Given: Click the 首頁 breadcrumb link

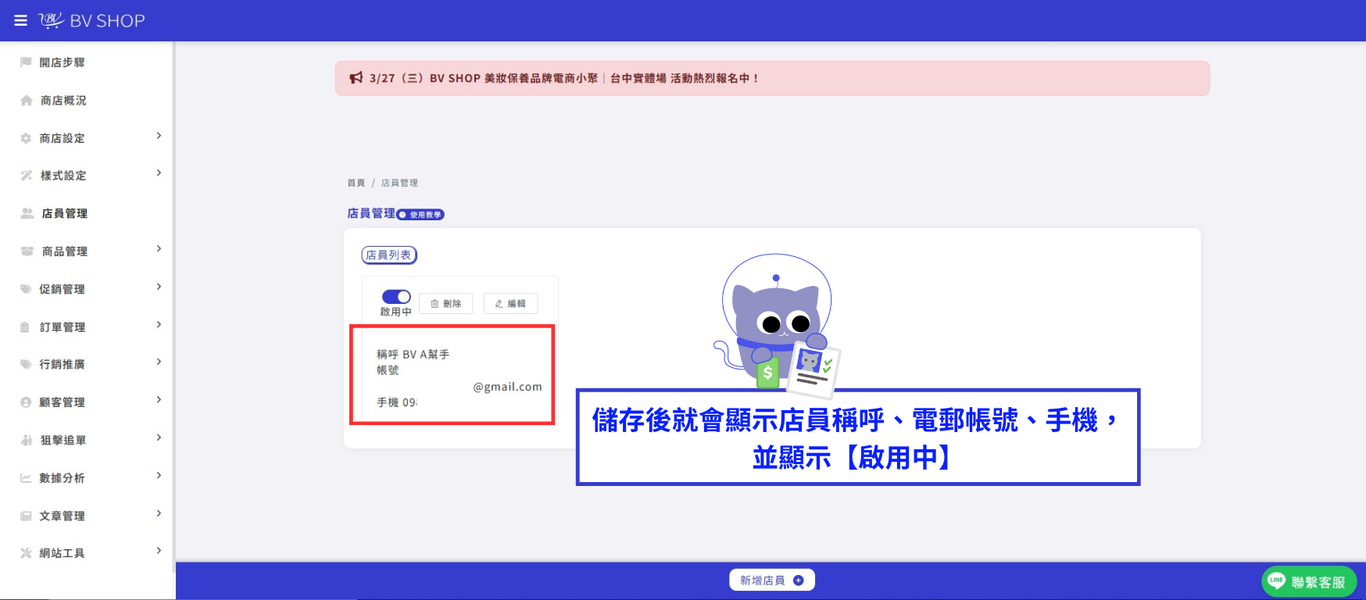Looking at the screenshot, I should [x=356, y=183].
